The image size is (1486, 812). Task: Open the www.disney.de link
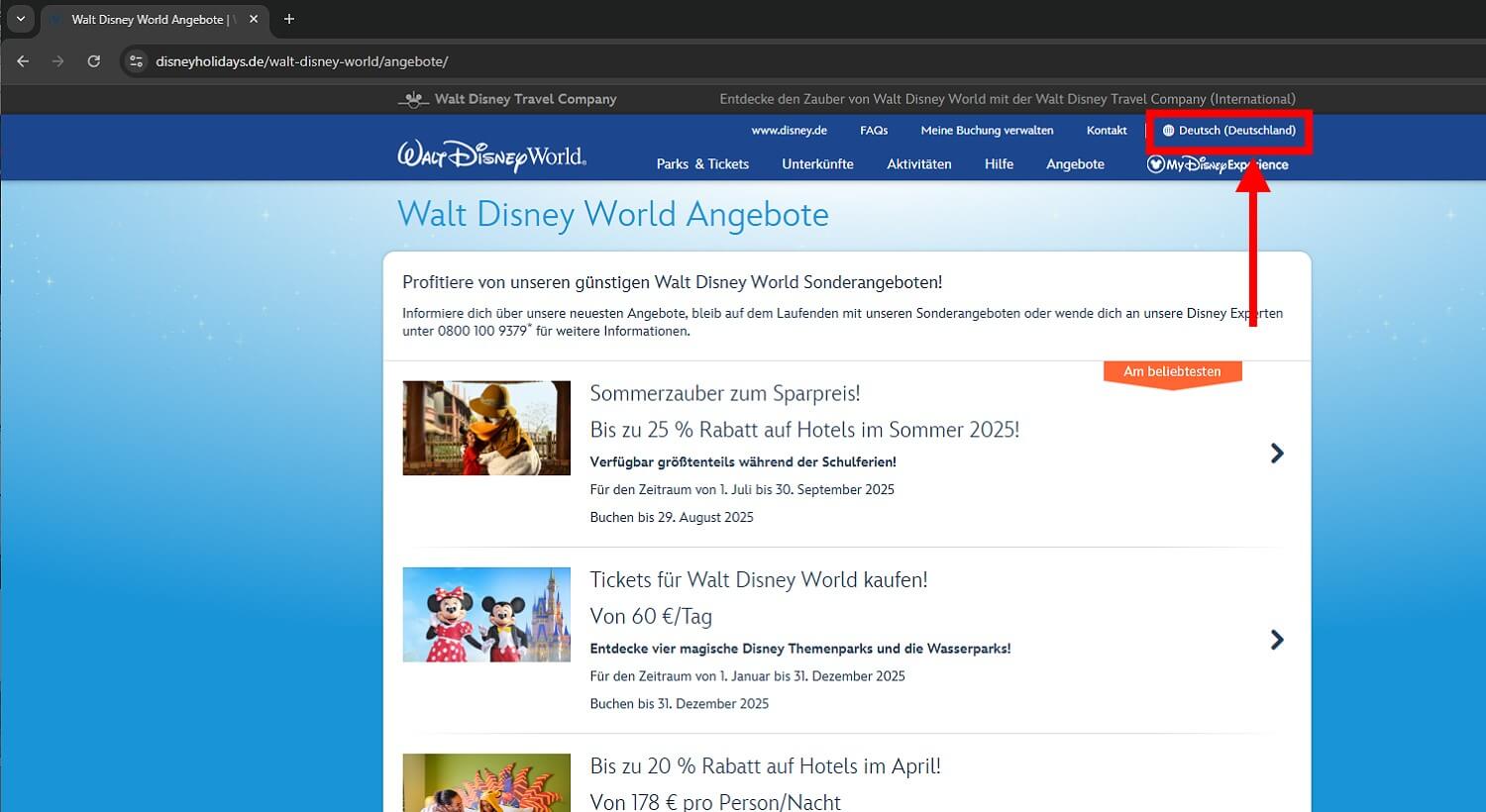789,131
